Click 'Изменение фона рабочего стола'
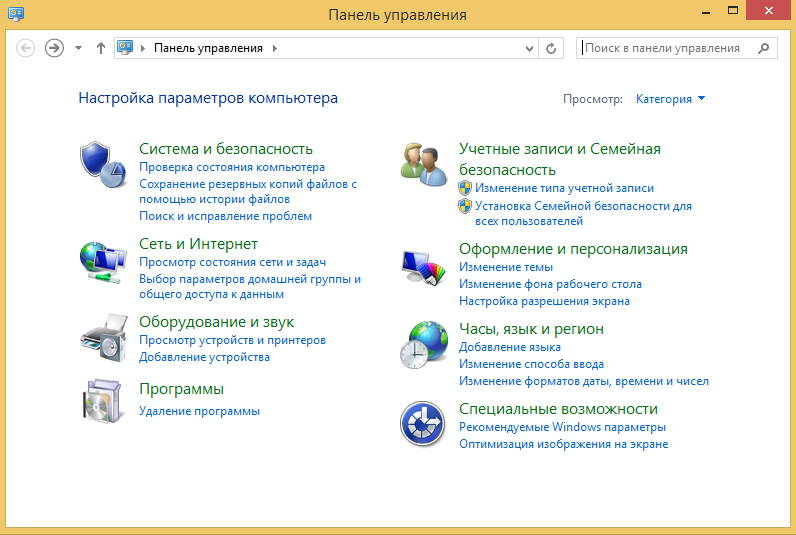The image size is (796, 535). point(550,284)
